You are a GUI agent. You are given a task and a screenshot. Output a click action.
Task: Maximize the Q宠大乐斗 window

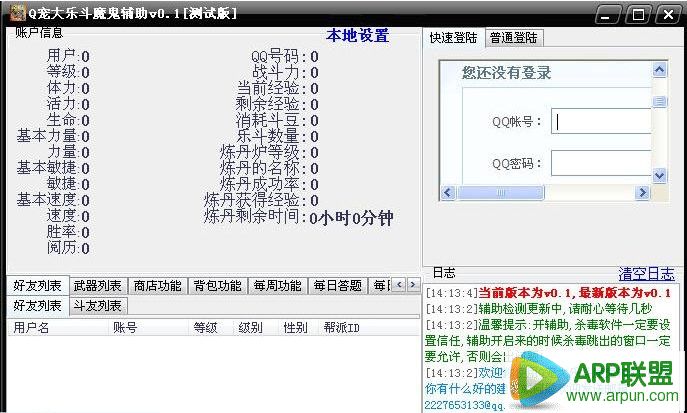pyautogui.click(x=638, y=15)
